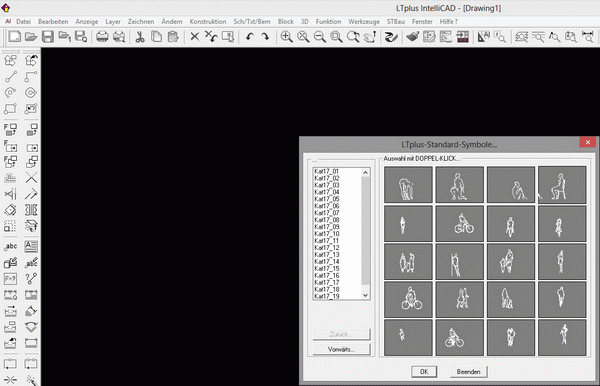Open the Konstruktion menu
The image size is (600, 386).
click(208, 22)
